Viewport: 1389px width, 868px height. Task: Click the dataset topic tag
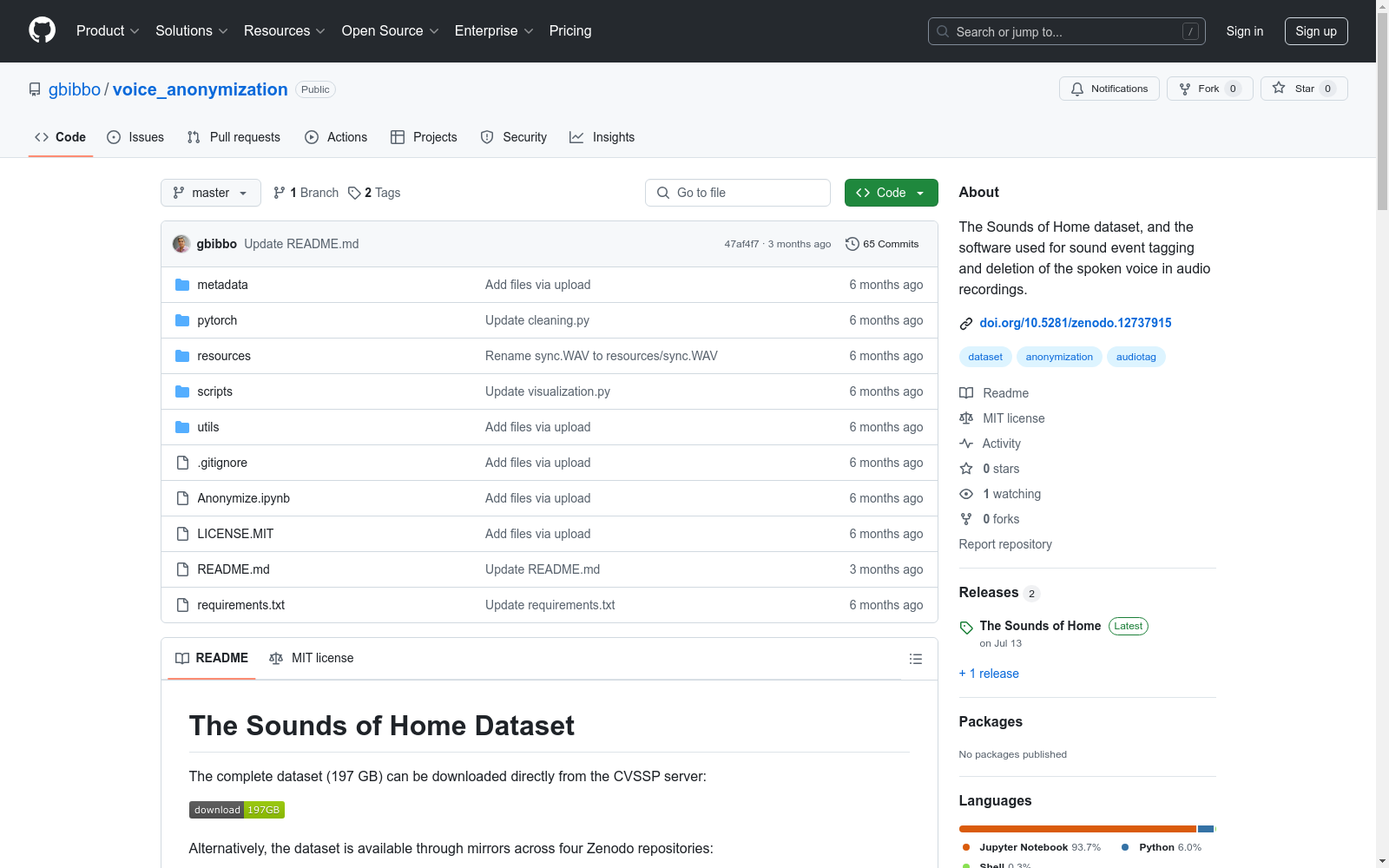(x=985, y=357)
